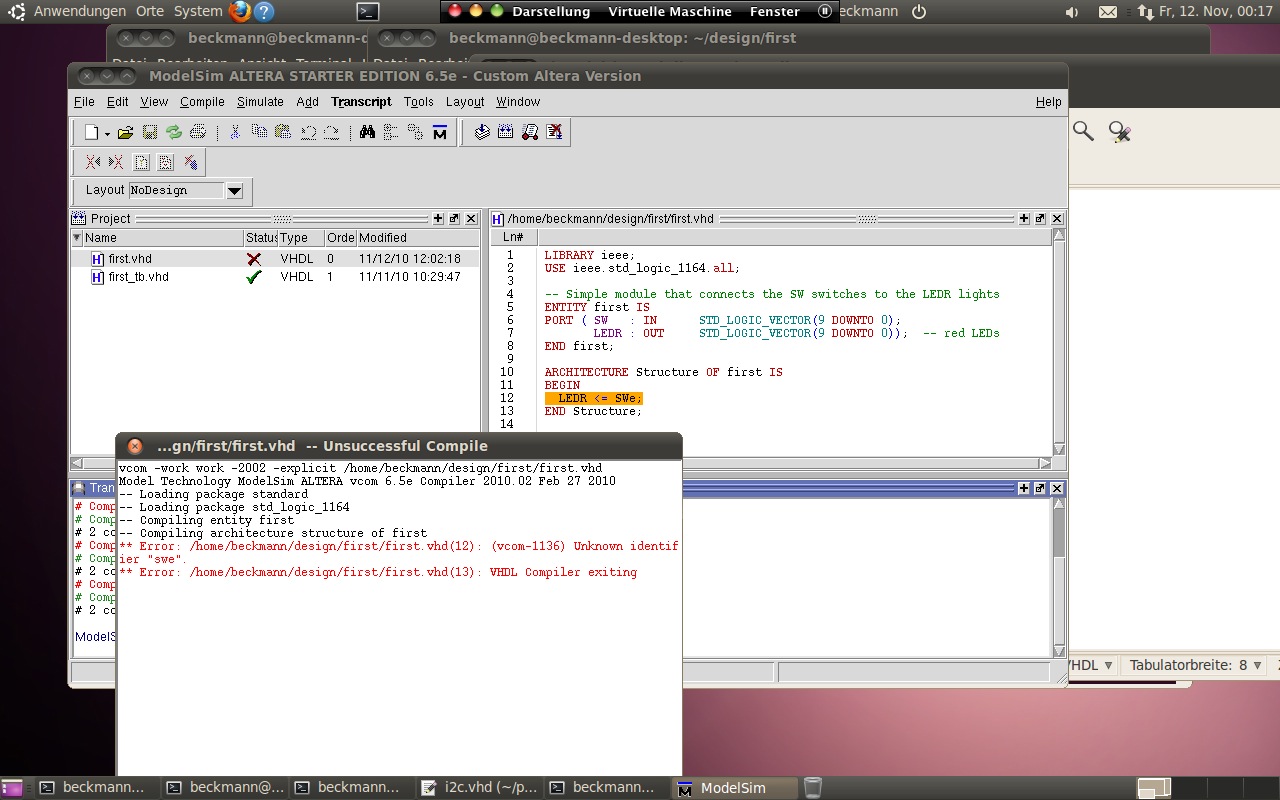The width and height of the screenshot is (1280, 800).
Task: Open the New file dropdown arrow
Action: 107,133
